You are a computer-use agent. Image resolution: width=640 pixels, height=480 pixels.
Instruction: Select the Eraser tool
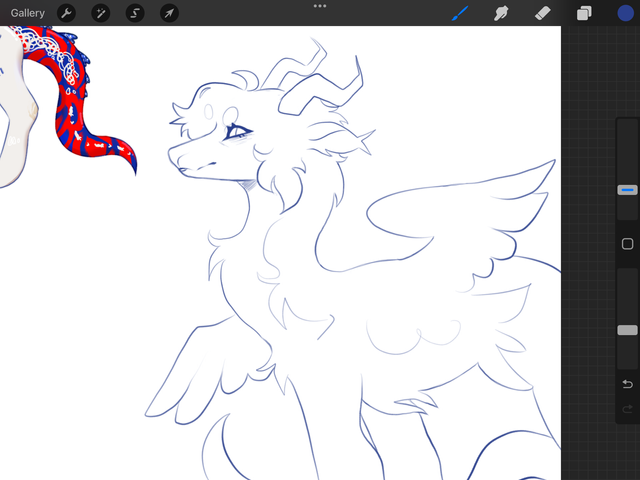pyautogui.click(x=542, y=13)
